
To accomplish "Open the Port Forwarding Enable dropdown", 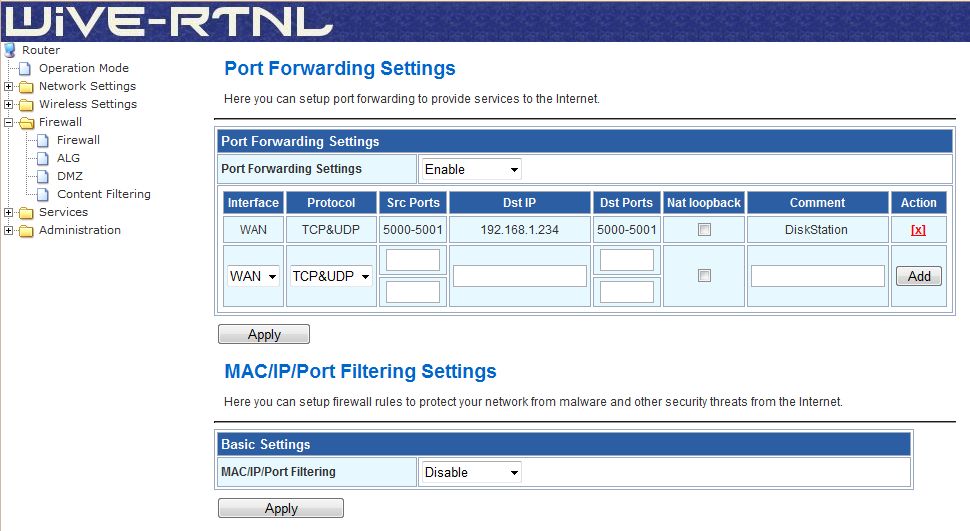I will (x=471, y=169).
